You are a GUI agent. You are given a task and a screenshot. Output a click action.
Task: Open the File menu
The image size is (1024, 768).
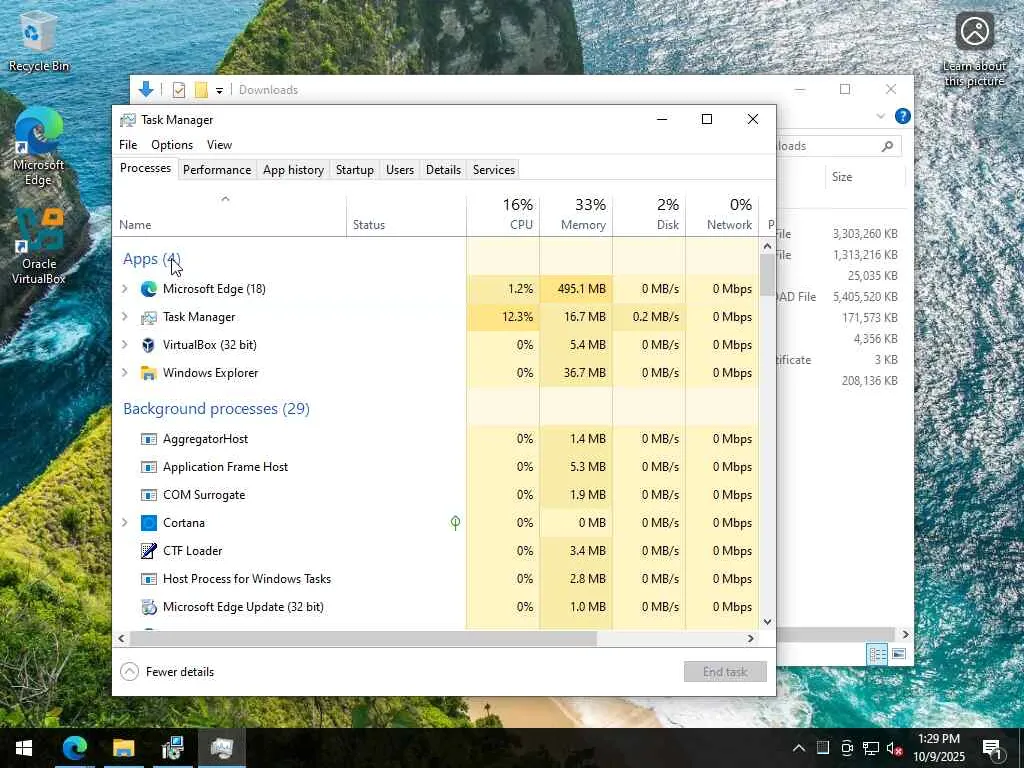[128, 145]
